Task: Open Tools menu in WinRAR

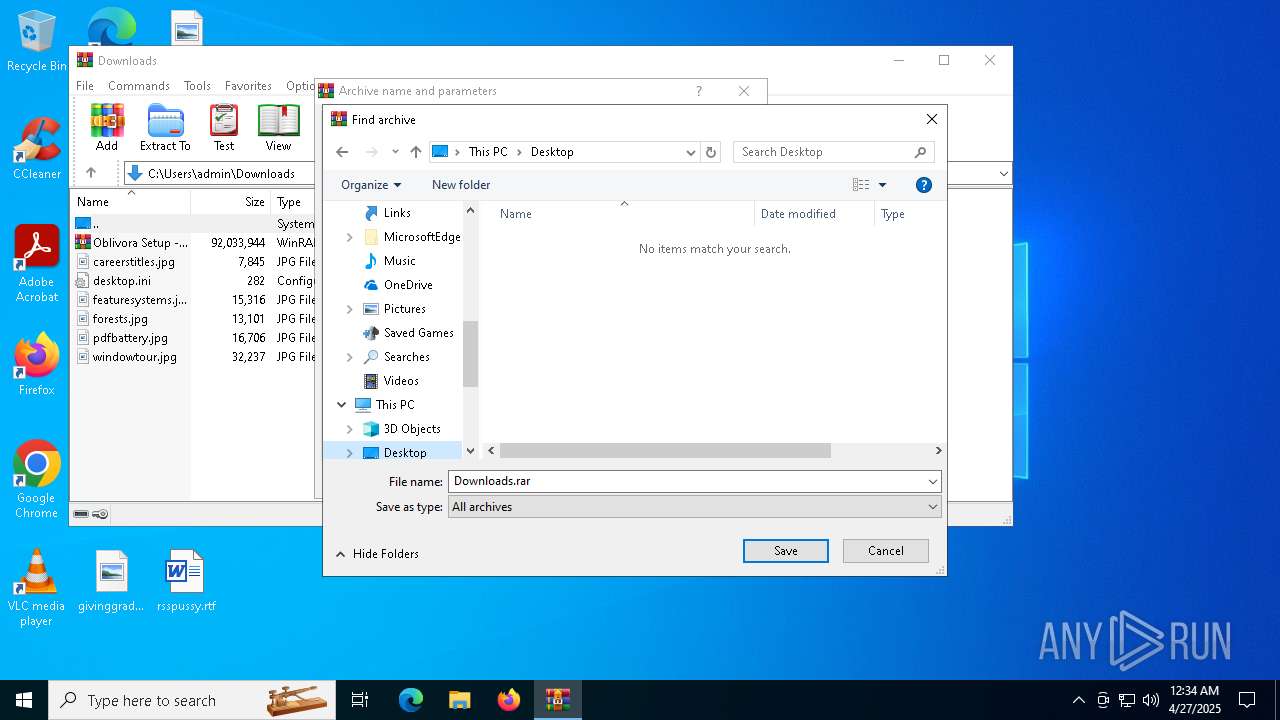Action: [197, 86]
